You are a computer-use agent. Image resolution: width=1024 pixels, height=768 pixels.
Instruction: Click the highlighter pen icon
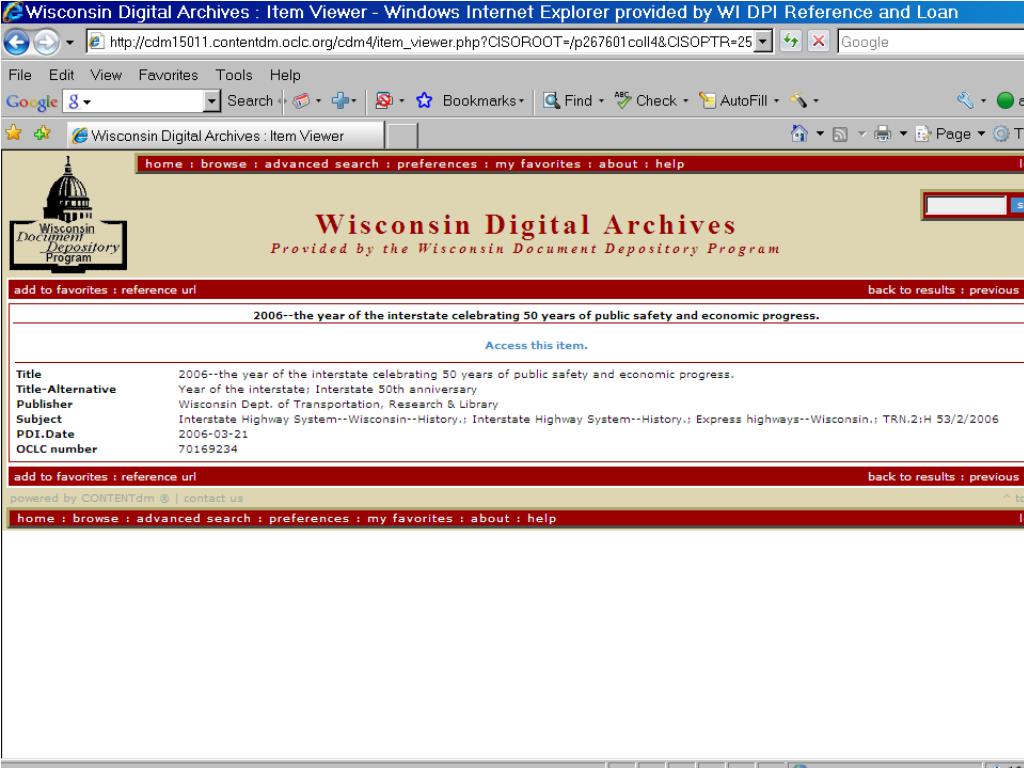coord(799,101)
